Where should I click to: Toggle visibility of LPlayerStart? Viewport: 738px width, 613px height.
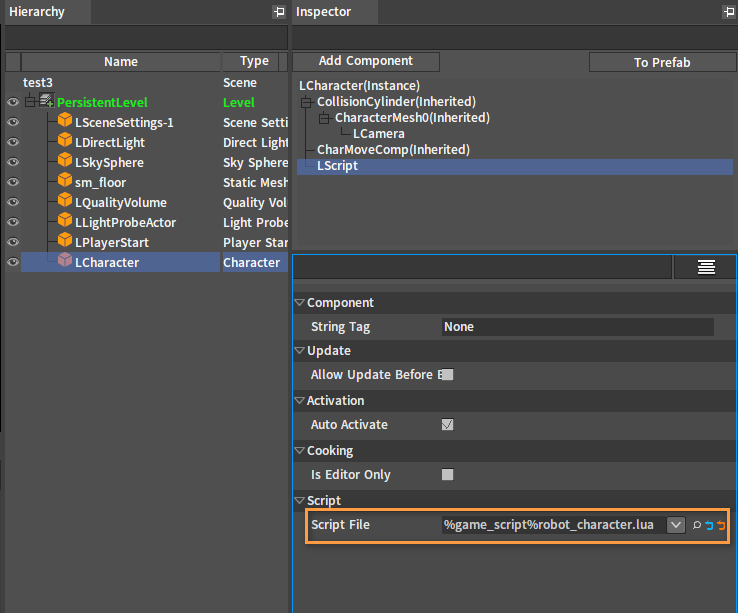coord(13,242)
